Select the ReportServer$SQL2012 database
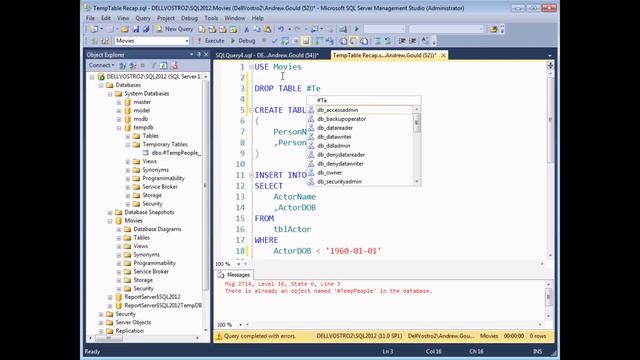 tap(152, 297)
